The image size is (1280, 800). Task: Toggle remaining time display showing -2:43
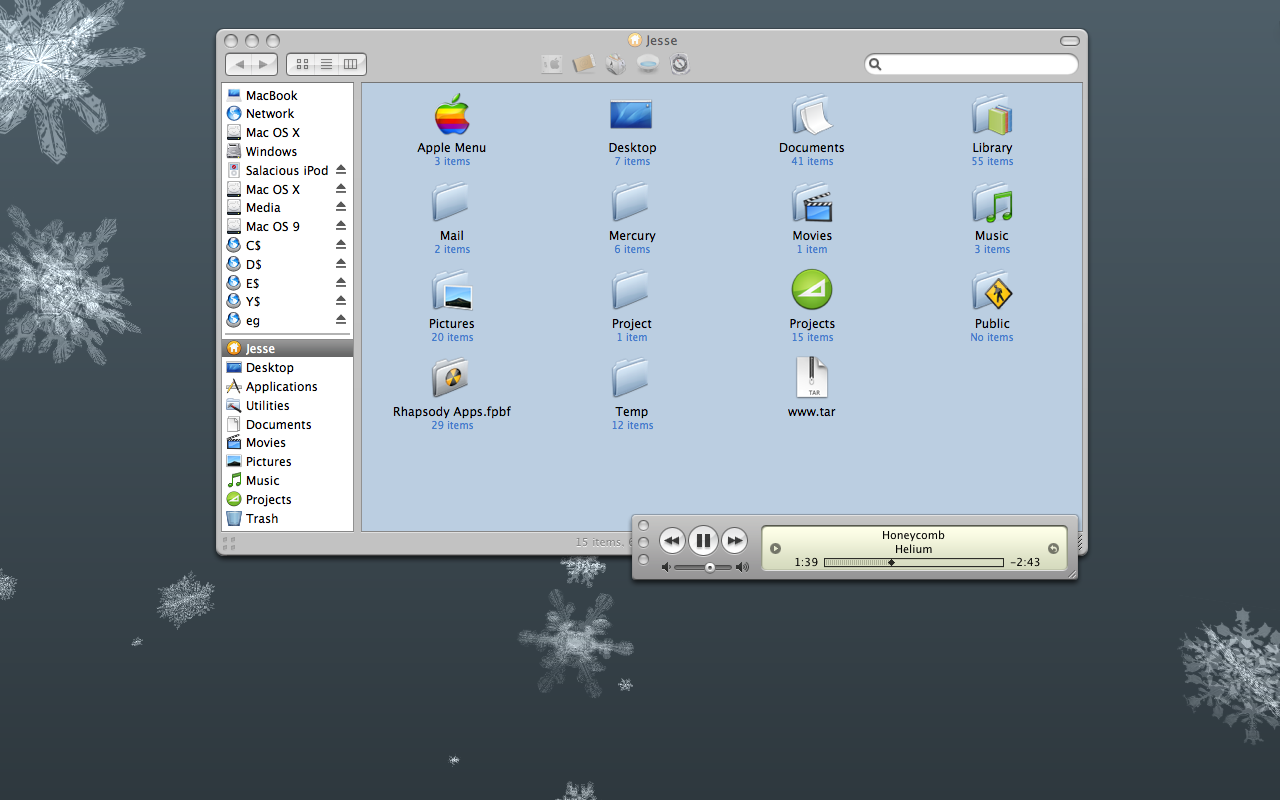[1025, 562]
